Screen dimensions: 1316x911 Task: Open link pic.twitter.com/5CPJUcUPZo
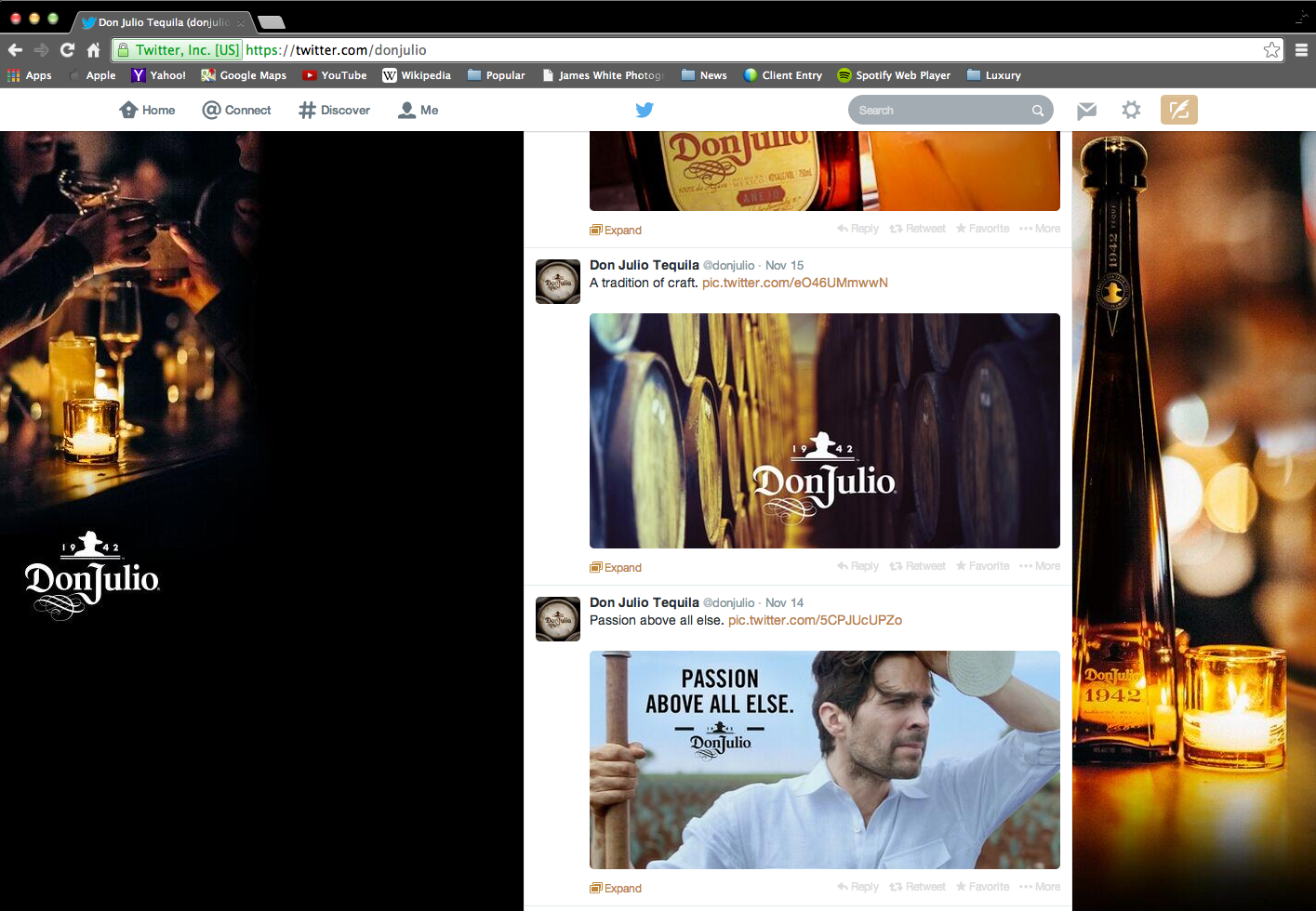coord(815,620)
